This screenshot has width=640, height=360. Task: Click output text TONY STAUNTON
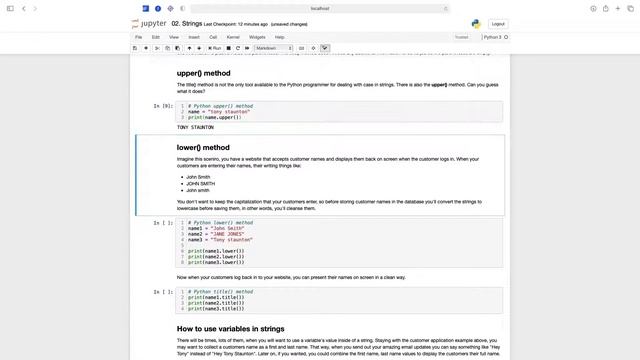(x=195, y=127)
